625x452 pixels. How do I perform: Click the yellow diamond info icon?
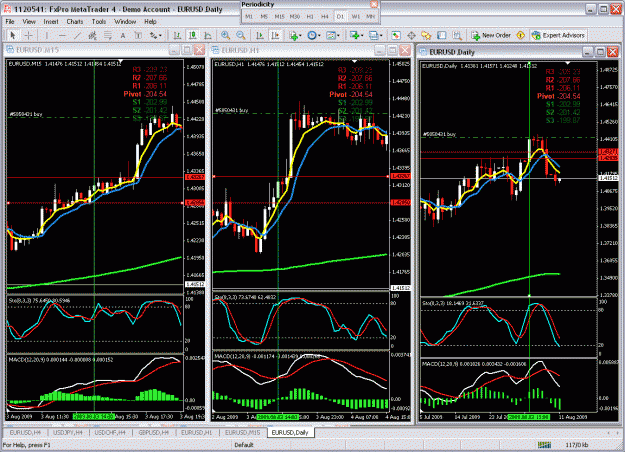[x=521, y=35]
